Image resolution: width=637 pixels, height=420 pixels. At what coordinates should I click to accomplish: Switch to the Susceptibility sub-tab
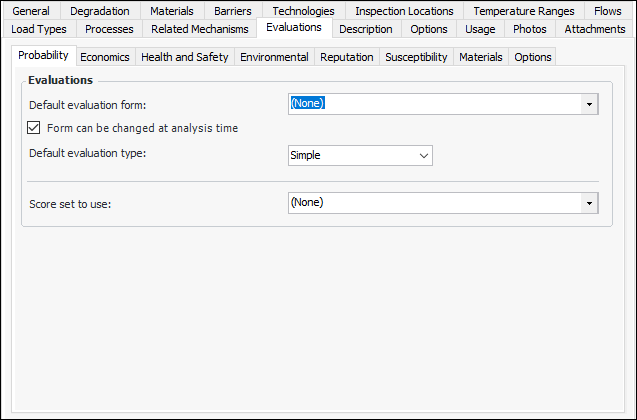tap(416, 57)
